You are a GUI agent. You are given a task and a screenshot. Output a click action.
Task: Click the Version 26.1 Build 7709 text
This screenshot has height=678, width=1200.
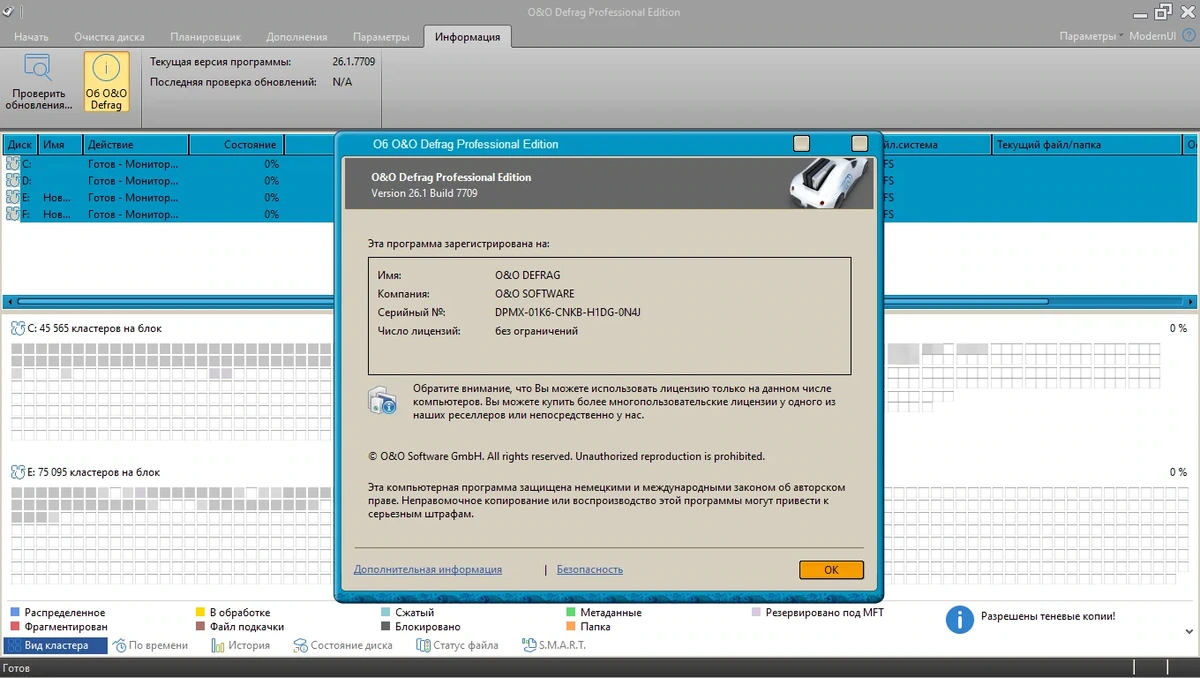coord(424,193)
